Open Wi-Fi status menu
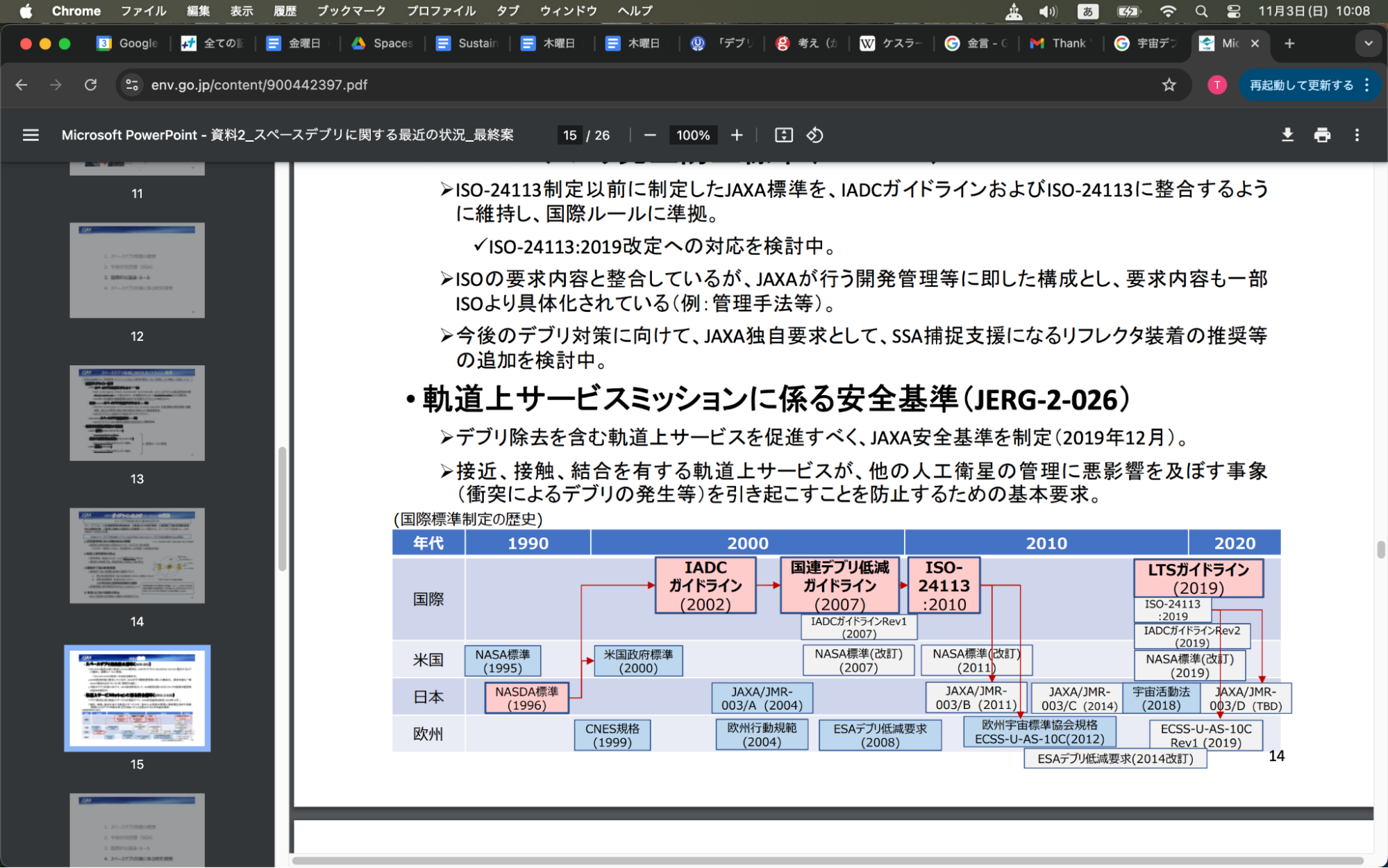The image size is (1388, 868). pos(1168,11)
